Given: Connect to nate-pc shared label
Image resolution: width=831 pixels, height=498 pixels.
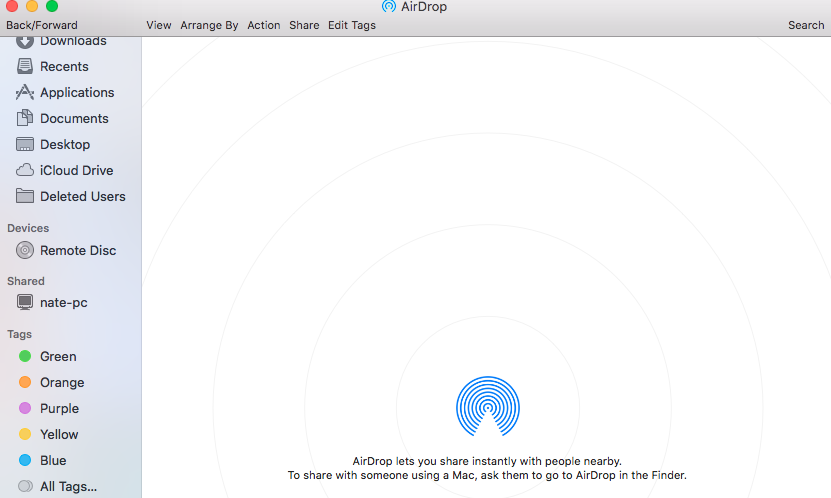Looking at the screenshot, I should [x=64, y=303].
